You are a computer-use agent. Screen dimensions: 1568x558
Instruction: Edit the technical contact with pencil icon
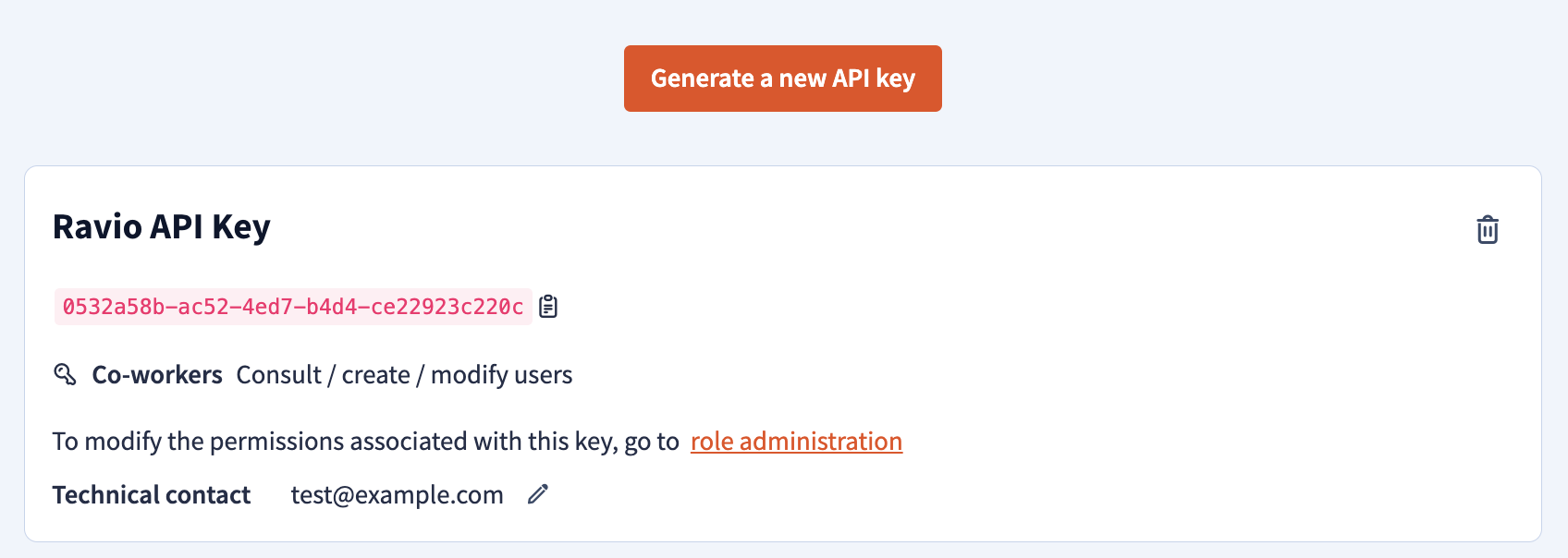point(538,494)
